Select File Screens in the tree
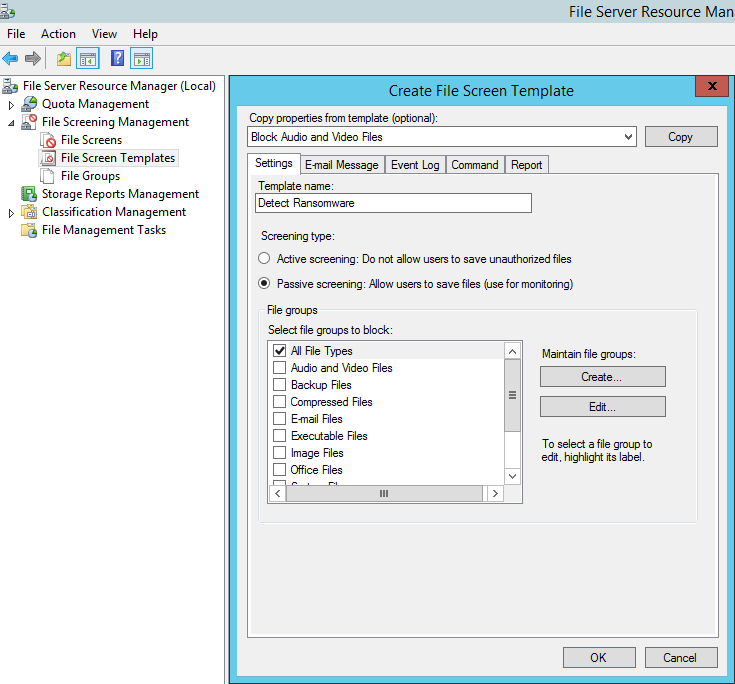Image resolution: width=735 pixels, height=684 pixels. pyautogui.click(x=91, y=140)
